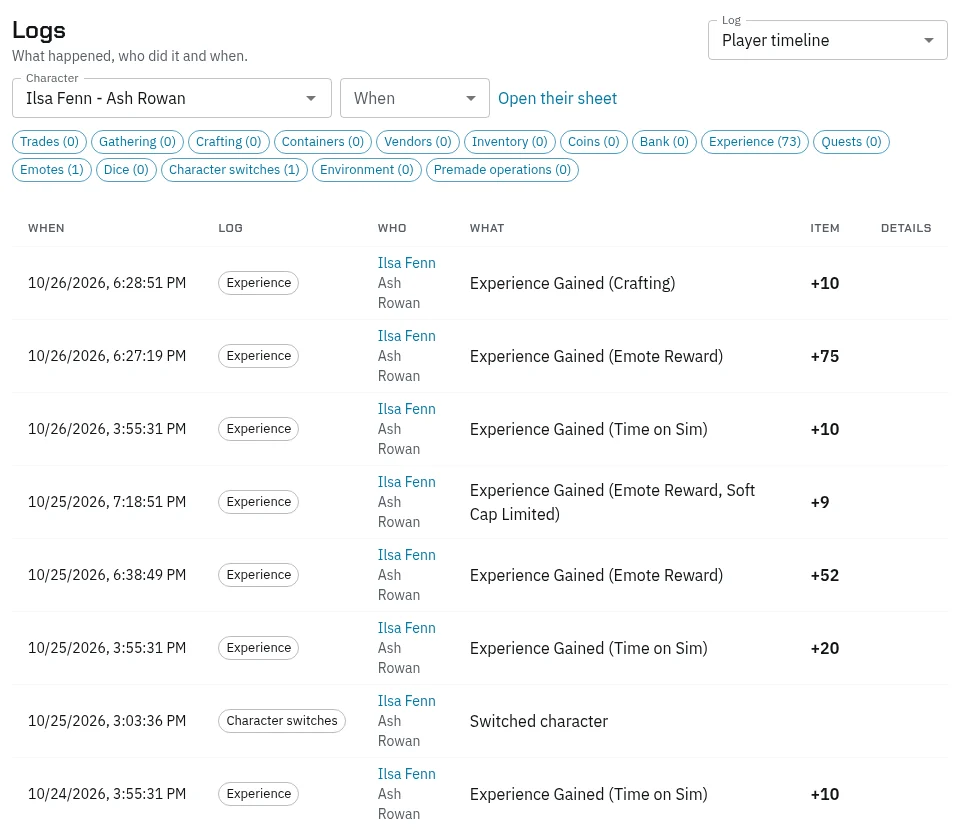Filter logs by Bank (0) chip
This screenshot has width=960, height=830.
click(x=664, y=142)
